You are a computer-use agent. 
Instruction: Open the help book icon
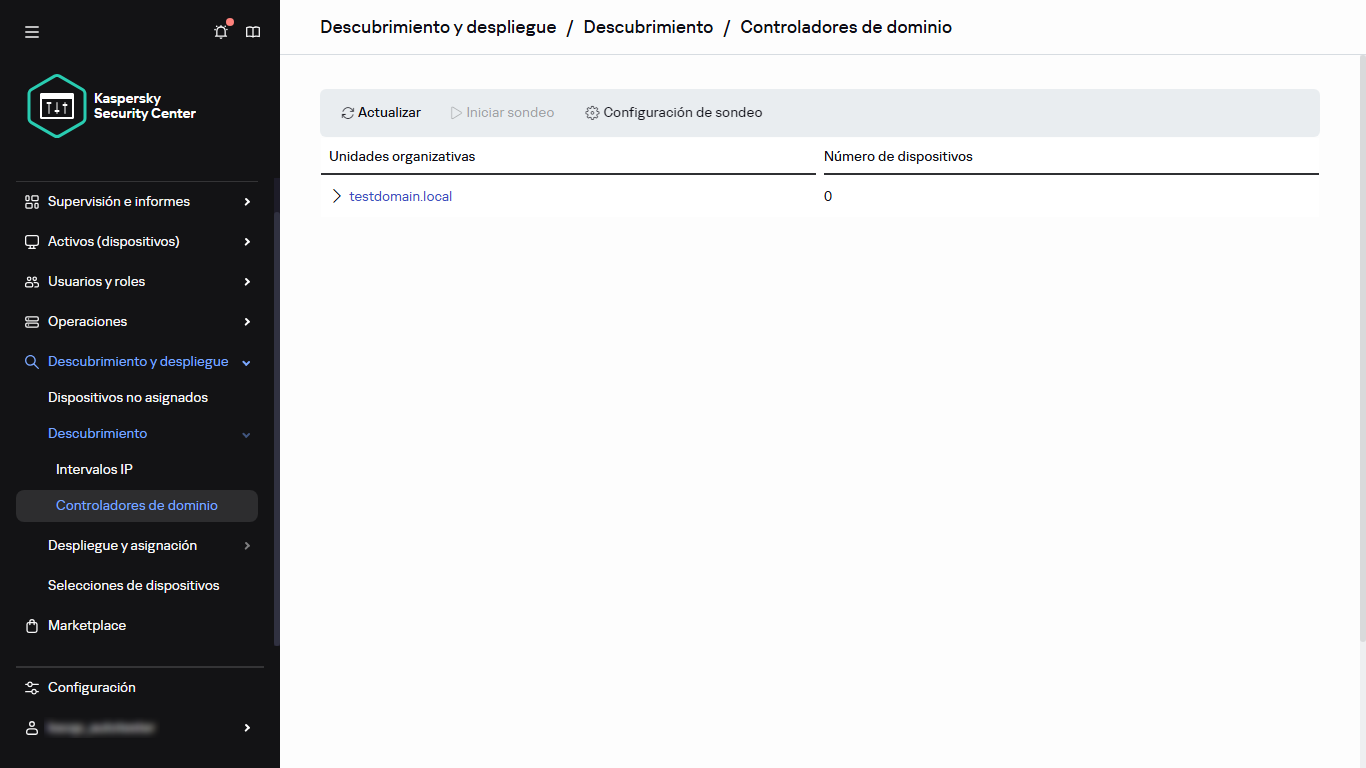coord(253,32)
